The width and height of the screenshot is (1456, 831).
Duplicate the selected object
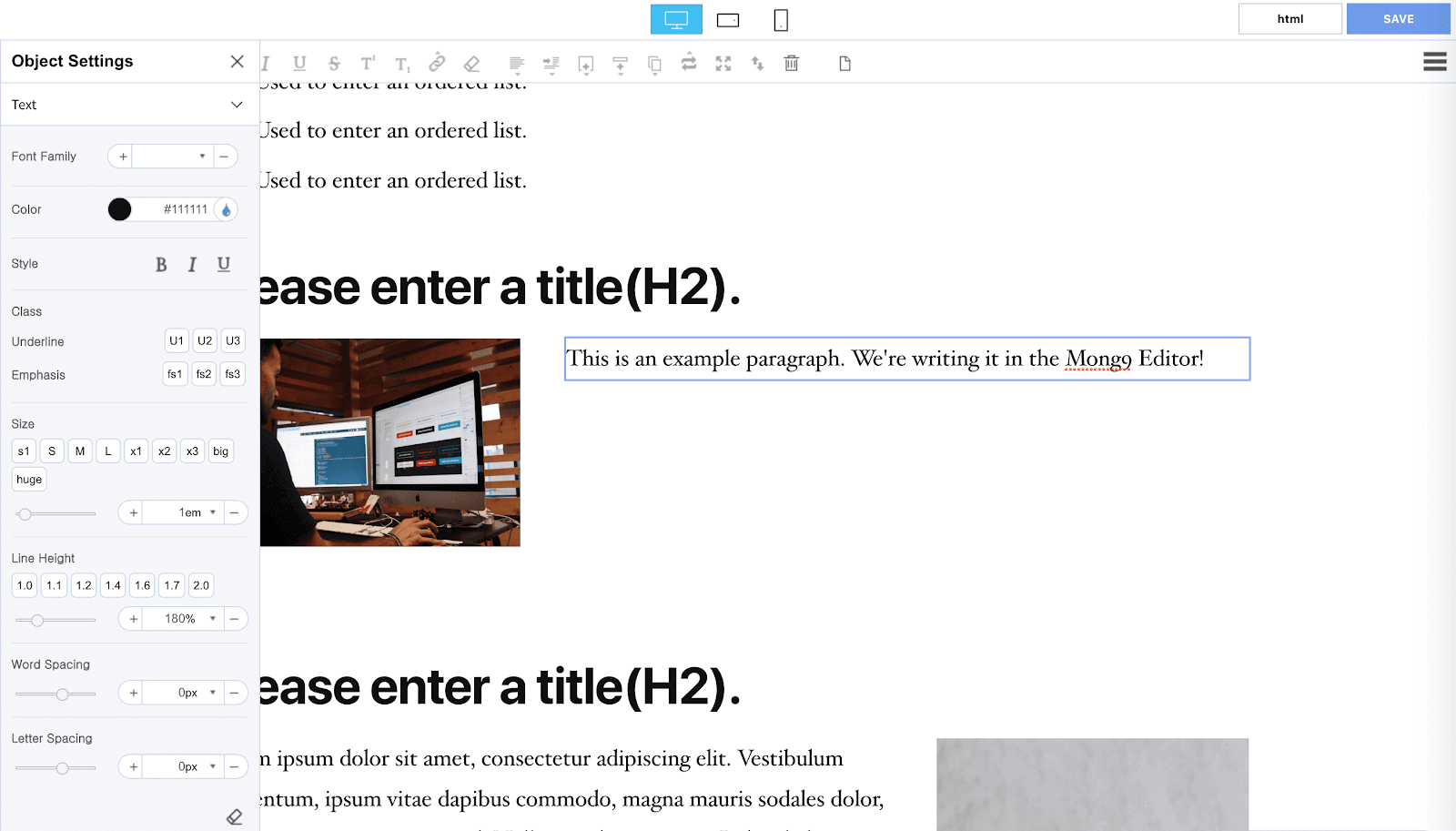(654, 64)
